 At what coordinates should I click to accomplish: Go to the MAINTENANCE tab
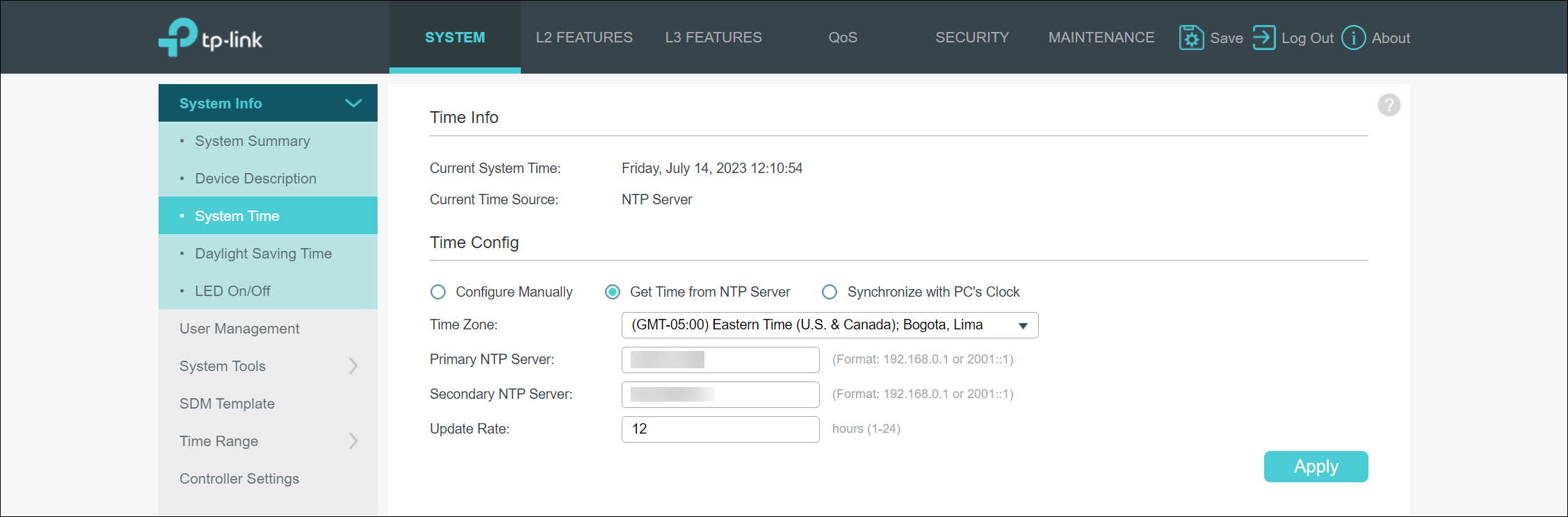tap(1101, 38)
